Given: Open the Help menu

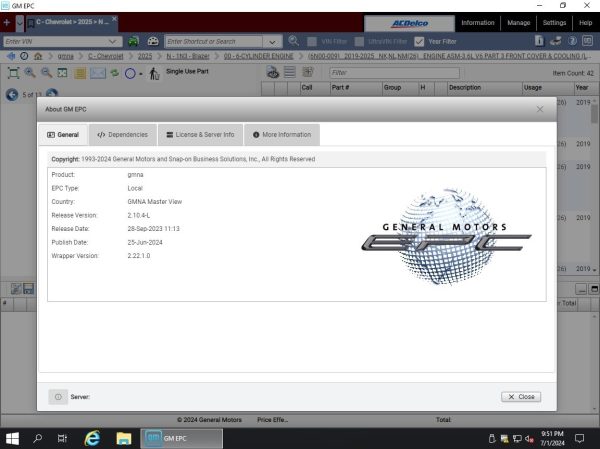Looking at the screenshot, I should point(585,23).
